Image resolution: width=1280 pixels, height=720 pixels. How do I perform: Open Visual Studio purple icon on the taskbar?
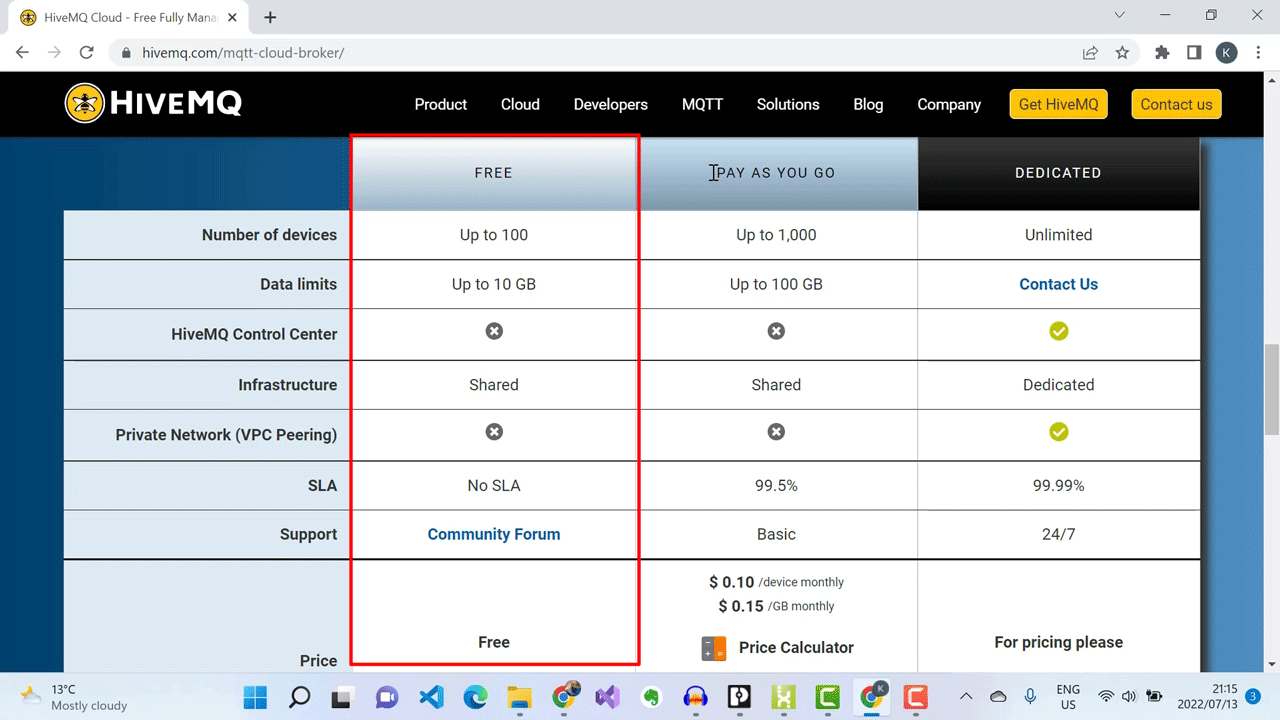point(607,696)
